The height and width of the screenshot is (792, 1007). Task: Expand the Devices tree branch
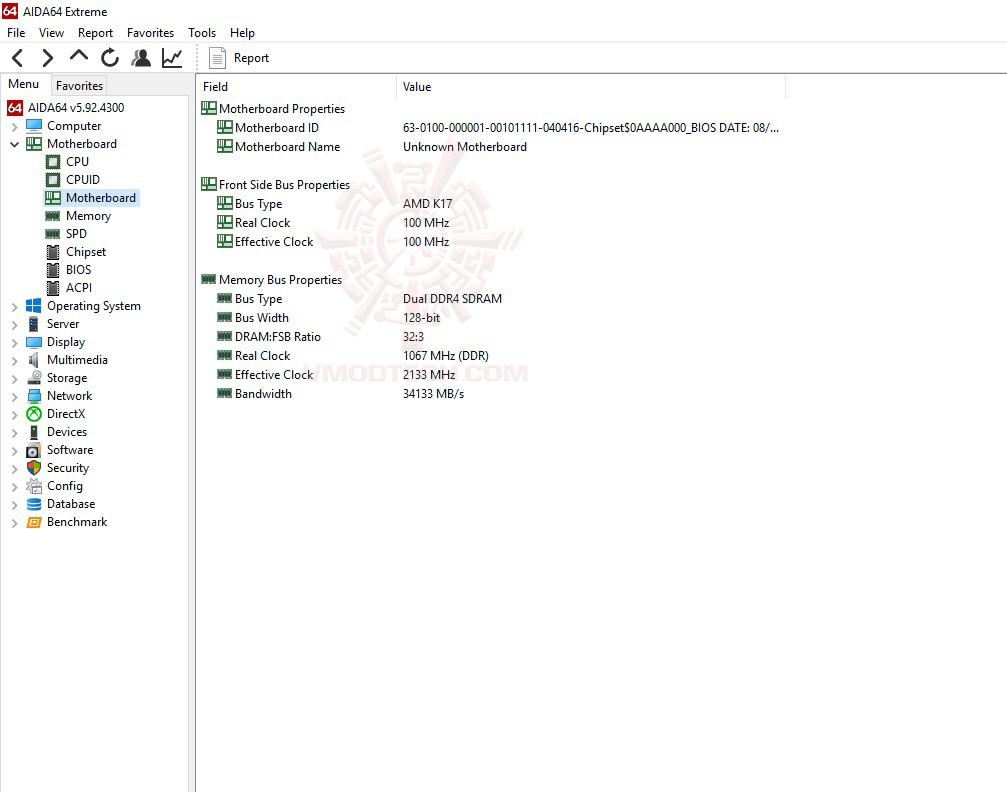pos(14,432)
